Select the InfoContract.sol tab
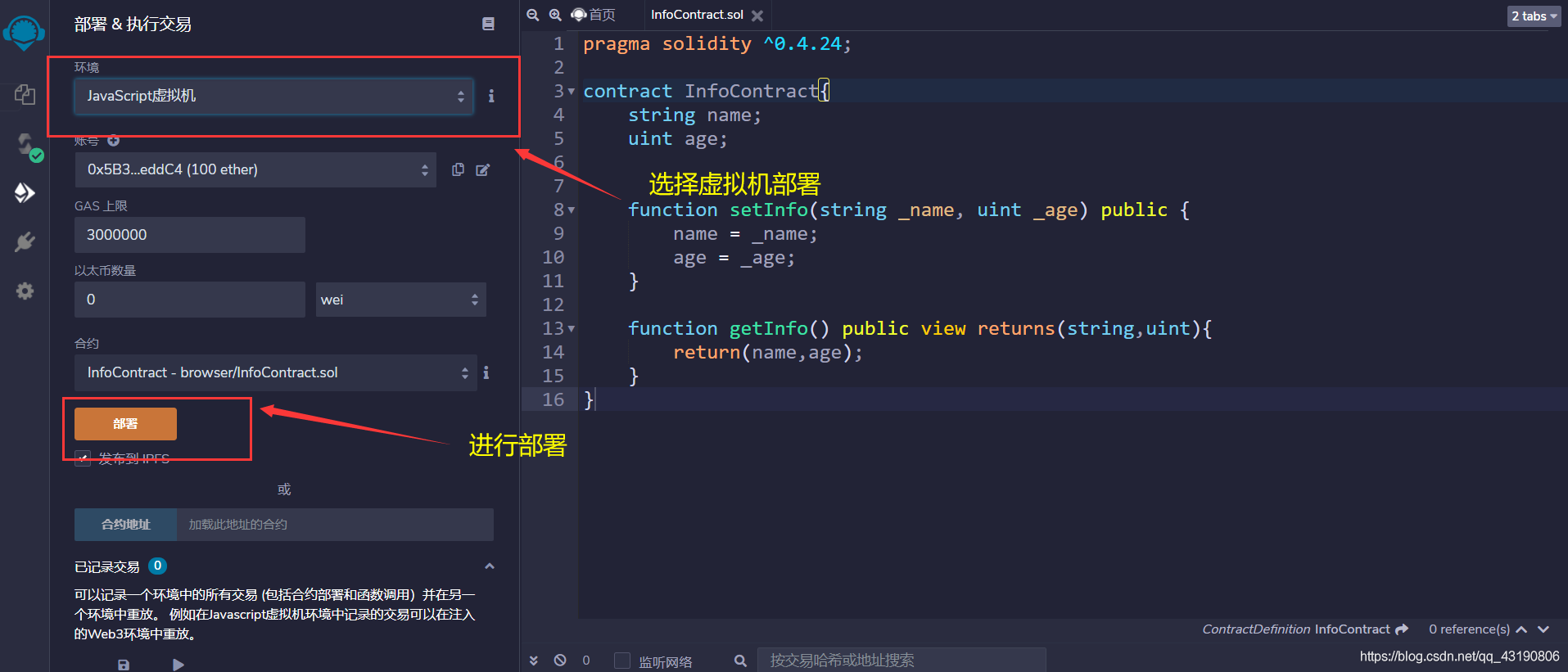This screenshot has height=672, width=1568. coord(697,15)
